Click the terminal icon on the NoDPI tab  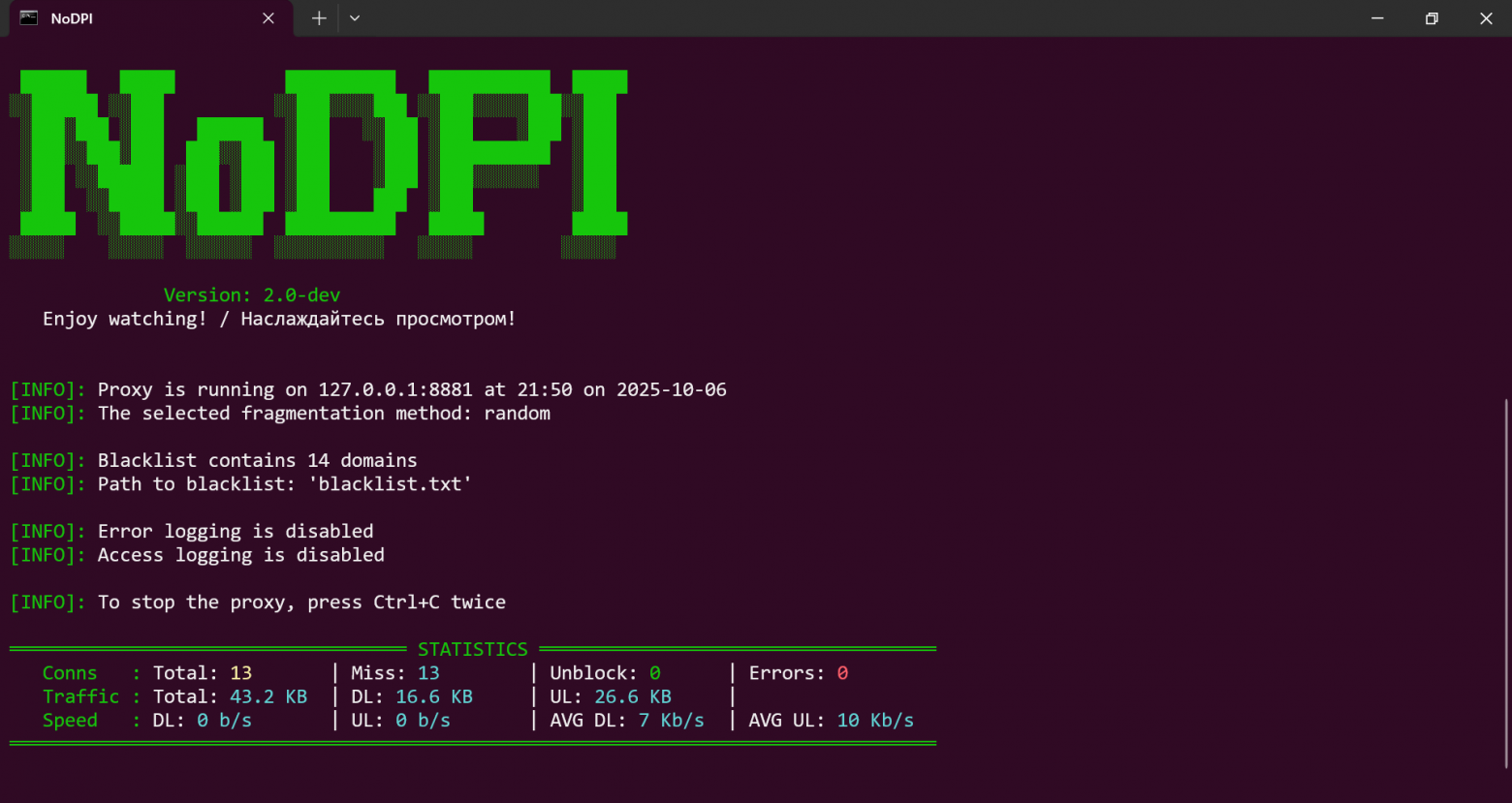[28, 17]
